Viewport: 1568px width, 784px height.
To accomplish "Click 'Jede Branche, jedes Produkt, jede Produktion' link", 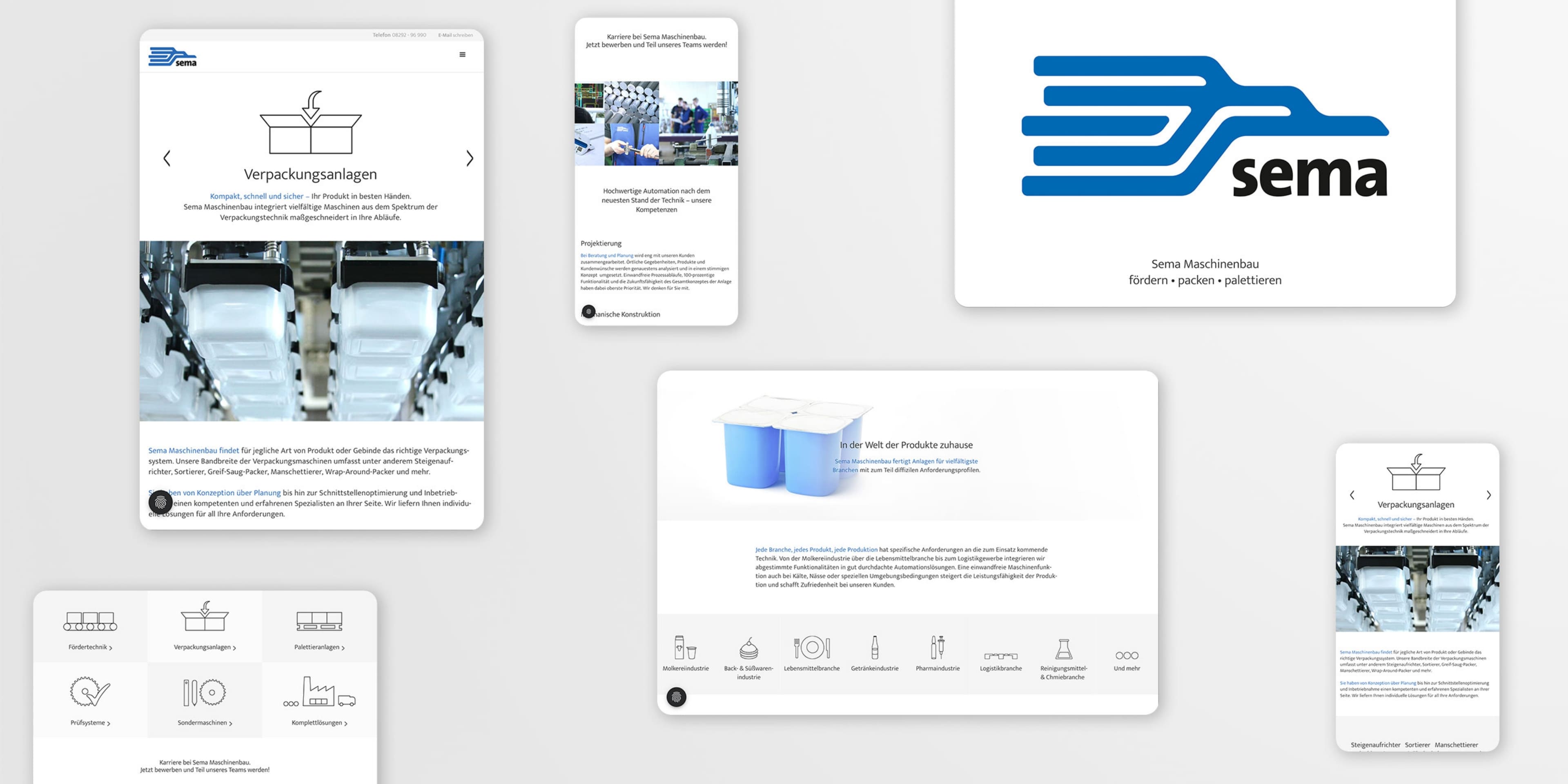I will point(816,550).
